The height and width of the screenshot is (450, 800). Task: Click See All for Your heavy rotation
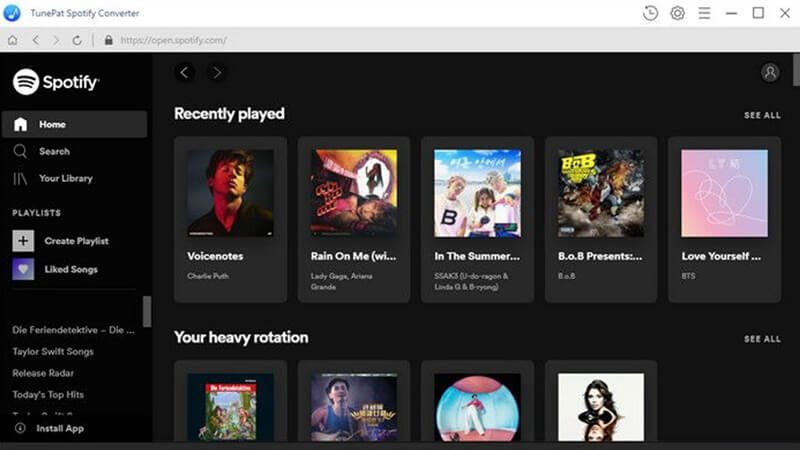point(762,339)
